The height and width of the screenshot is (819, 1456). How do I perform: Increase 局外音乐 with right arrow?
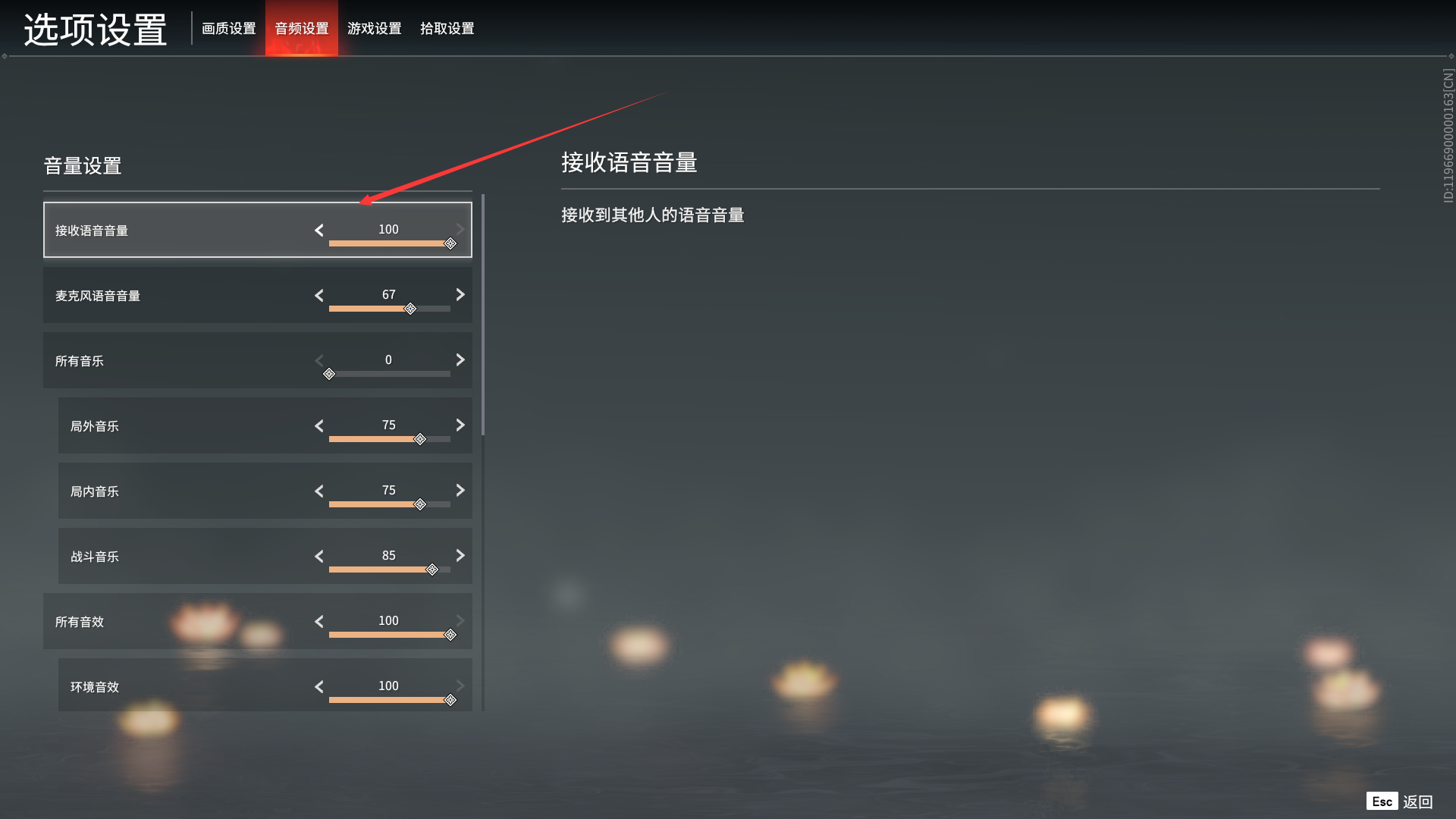[460, 425]
